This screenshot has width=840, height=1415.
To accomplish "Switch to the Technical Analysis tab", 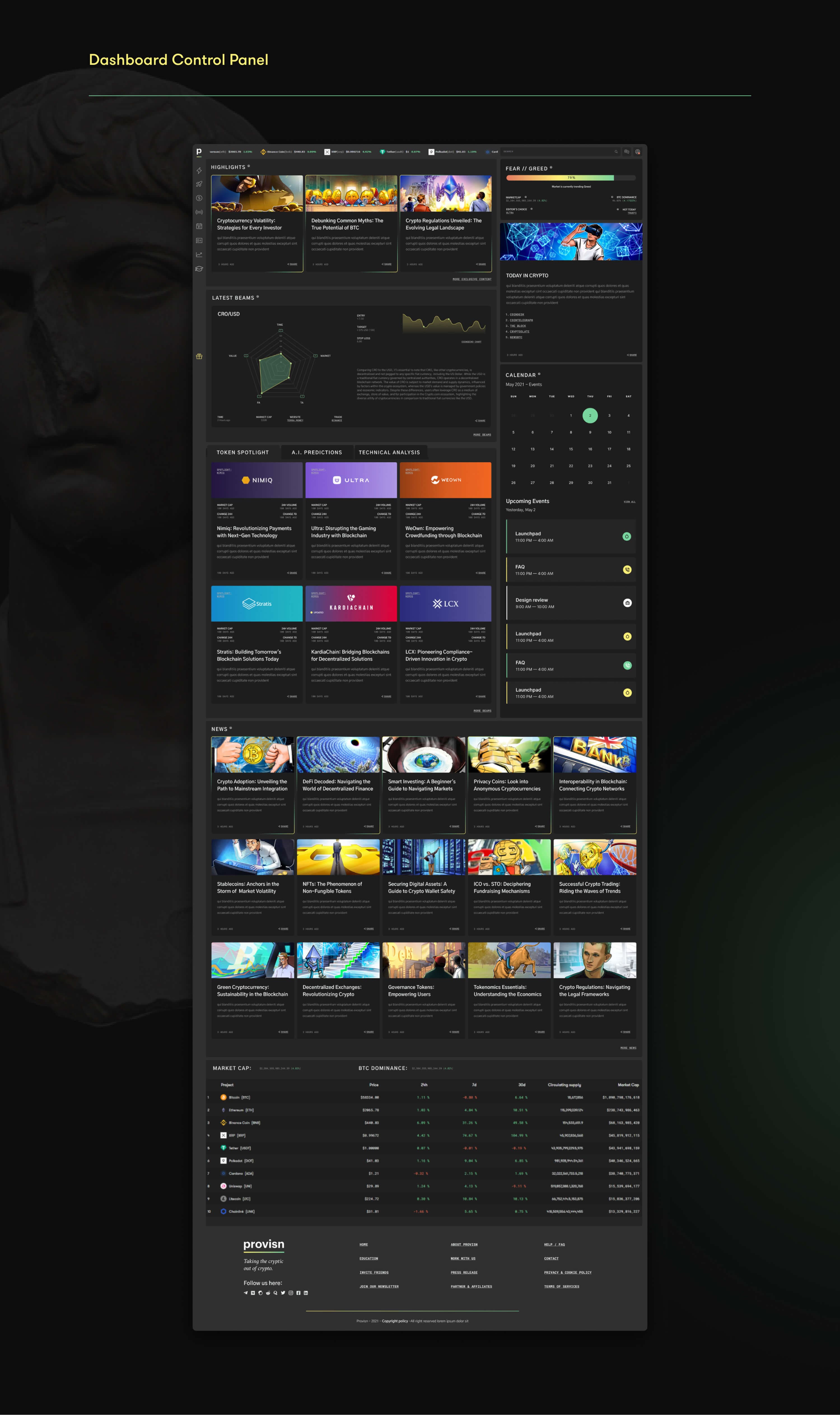I will [389, 452].
